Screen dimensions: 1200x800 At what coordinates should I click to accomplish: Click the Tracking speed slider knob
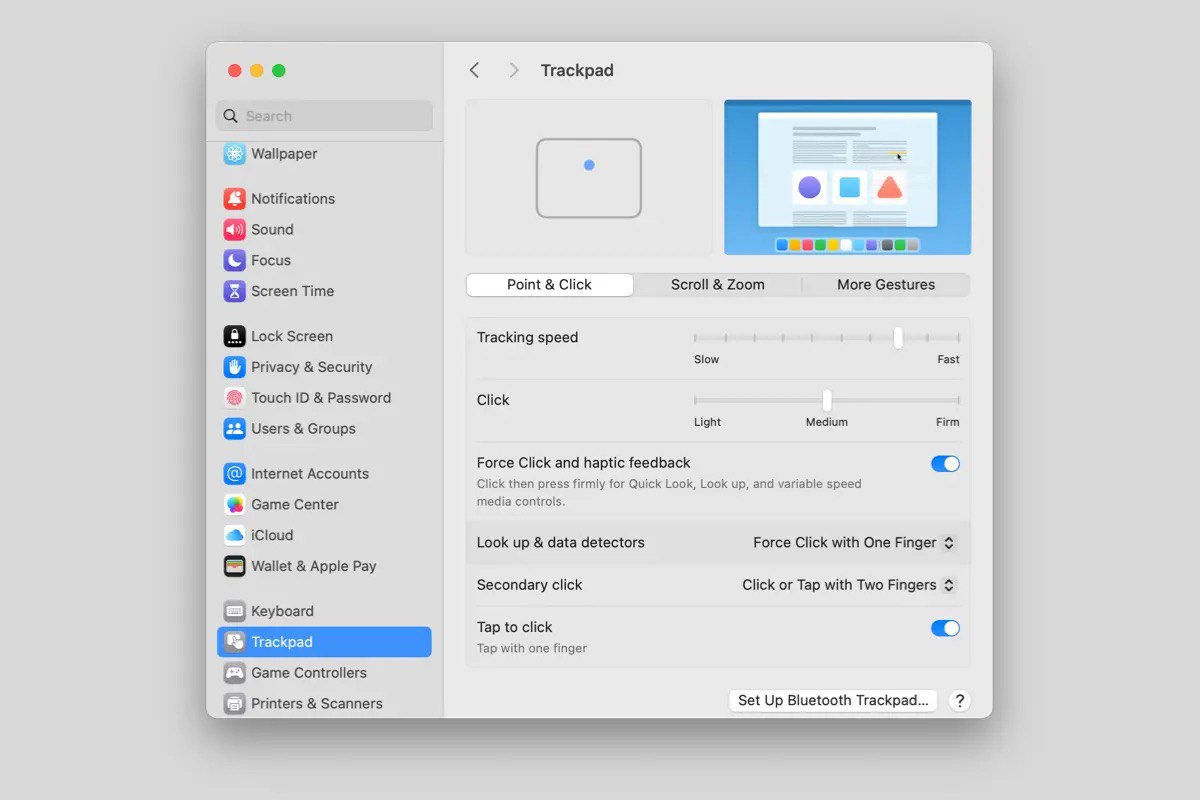pyautogui.click(x=898, y=338)
